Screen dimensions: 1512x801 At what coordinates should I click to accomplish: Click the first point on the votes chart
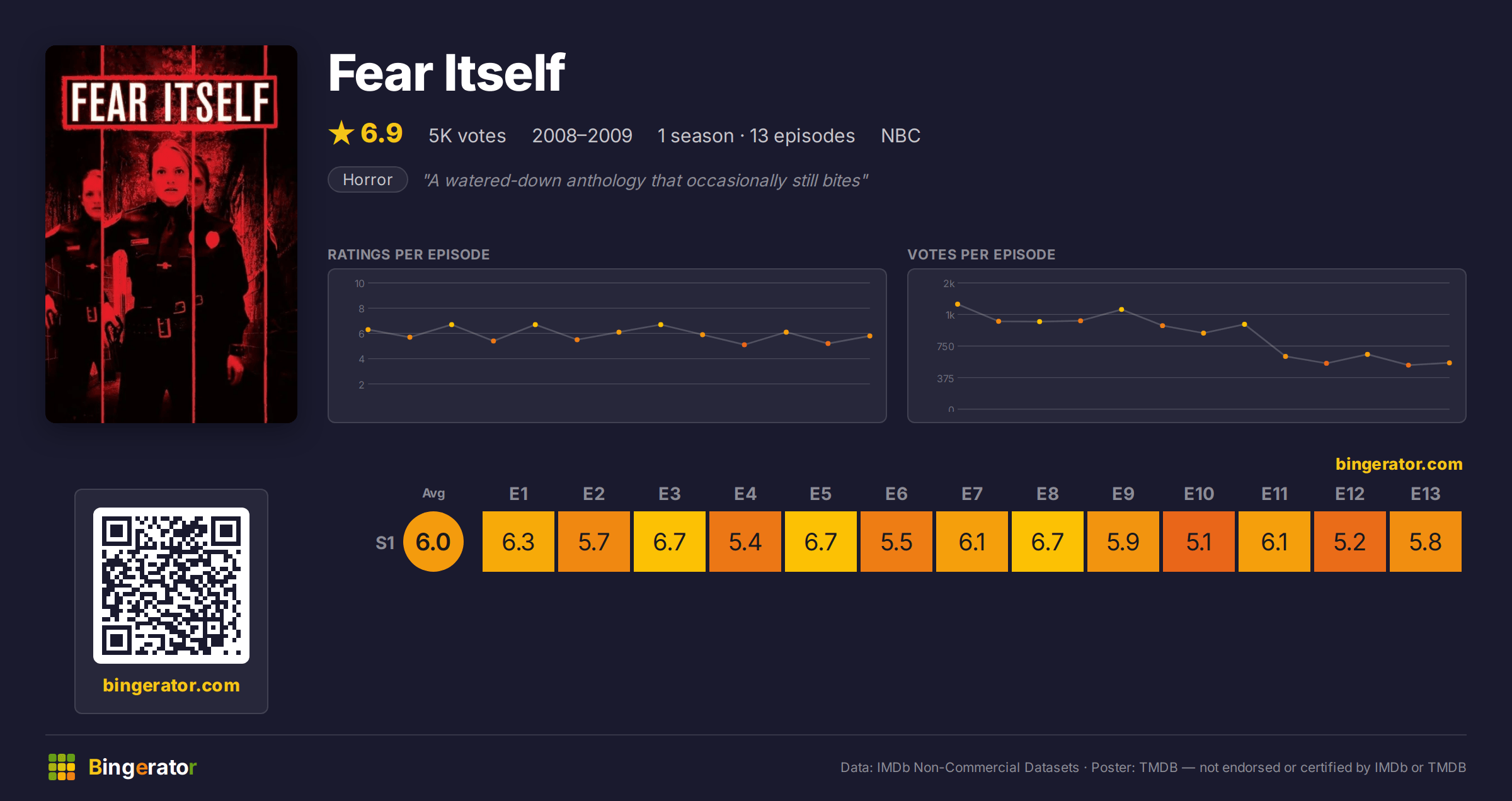click(x=958, y=304)
